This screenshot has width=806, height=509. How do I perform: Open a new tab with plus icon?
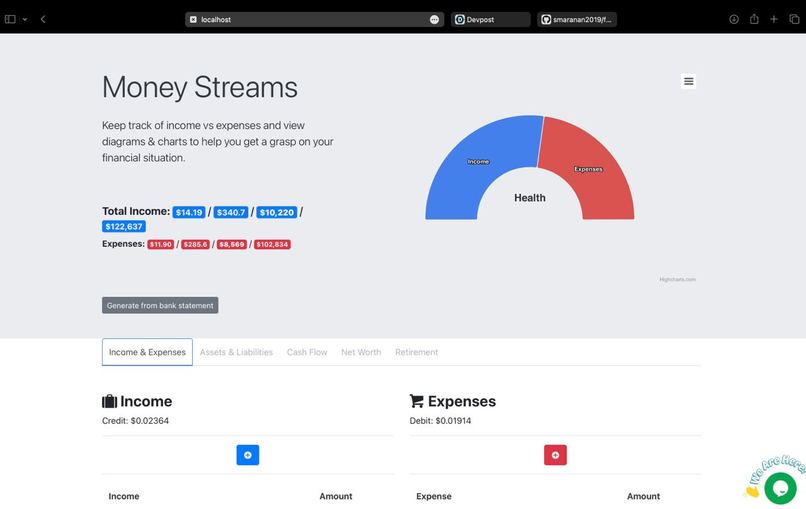click(x=774, y=20)
